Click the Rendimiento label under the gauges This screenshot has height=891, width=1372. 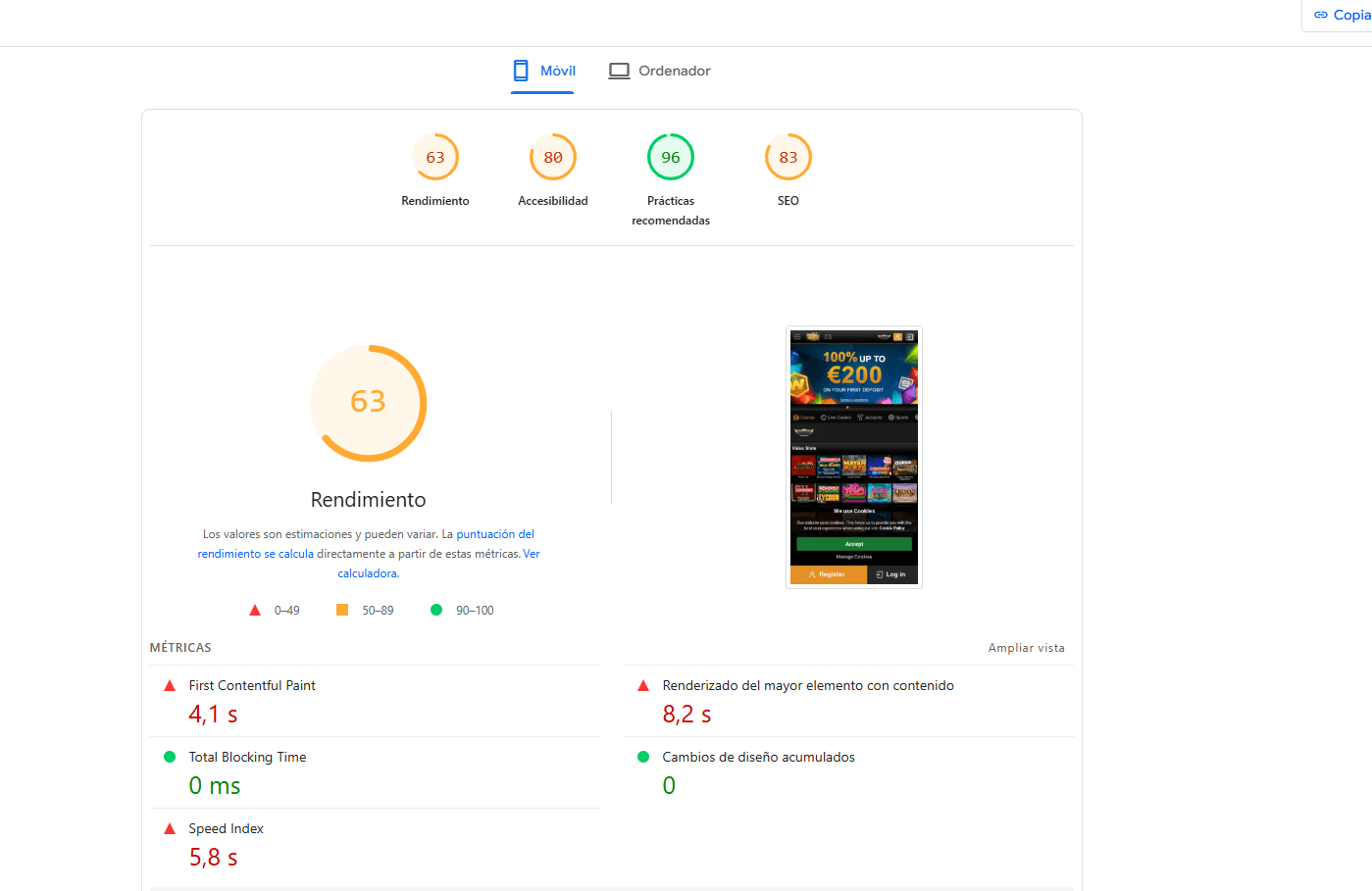tap(435, 201)
